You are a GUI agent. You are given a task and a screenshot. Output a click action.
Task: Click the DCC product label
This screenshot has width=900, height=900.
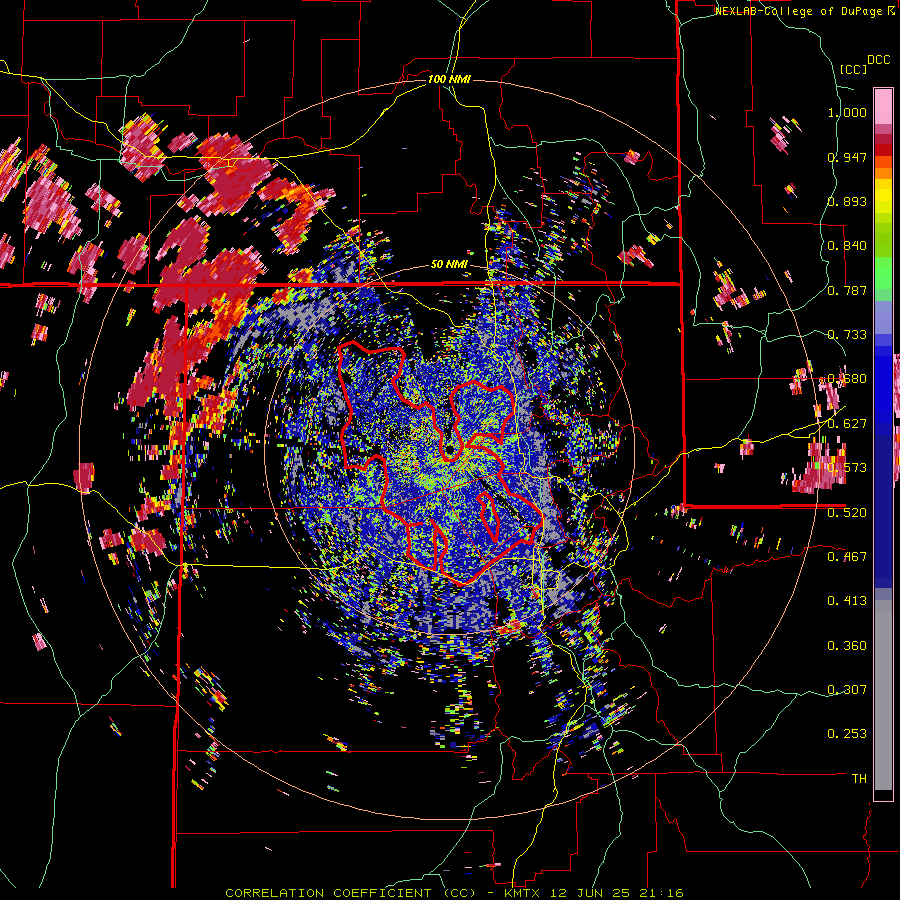tap(878, 60)
